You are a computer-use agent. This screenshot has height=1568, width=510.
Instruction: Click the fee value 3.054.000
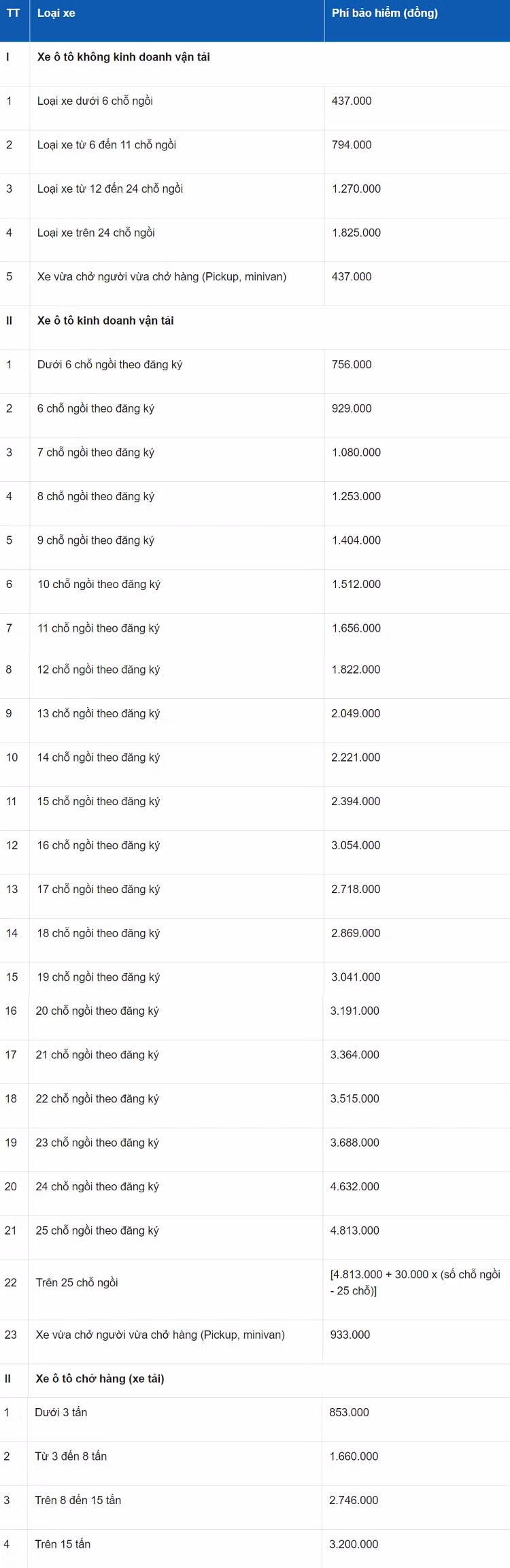pos(356,845)
